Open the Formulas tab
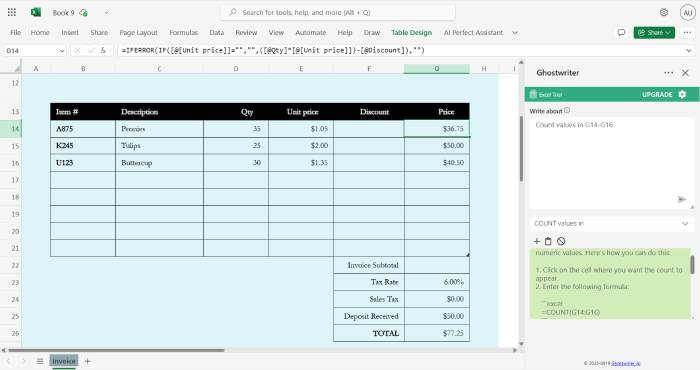The width and height of the screenshot is (700, 370). tap(183, 33)
